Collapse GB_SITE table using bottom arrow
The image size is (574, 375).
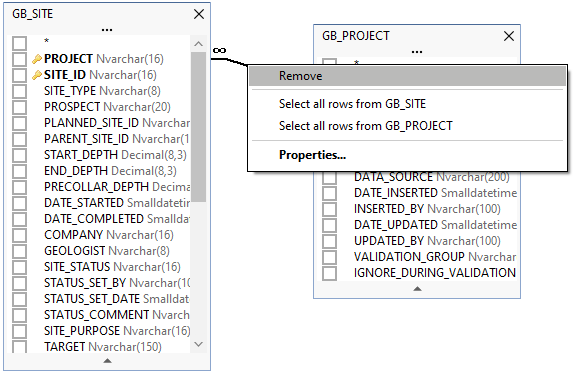click(x=107, y=361)
